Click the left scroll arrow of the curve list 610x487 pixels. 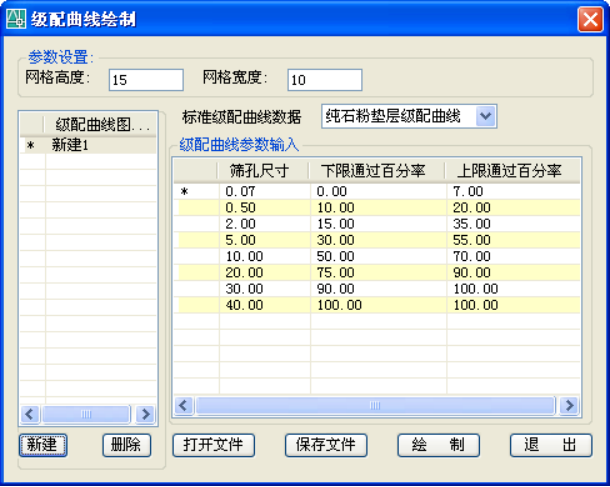pyautogui.click(x=30, y=414)
